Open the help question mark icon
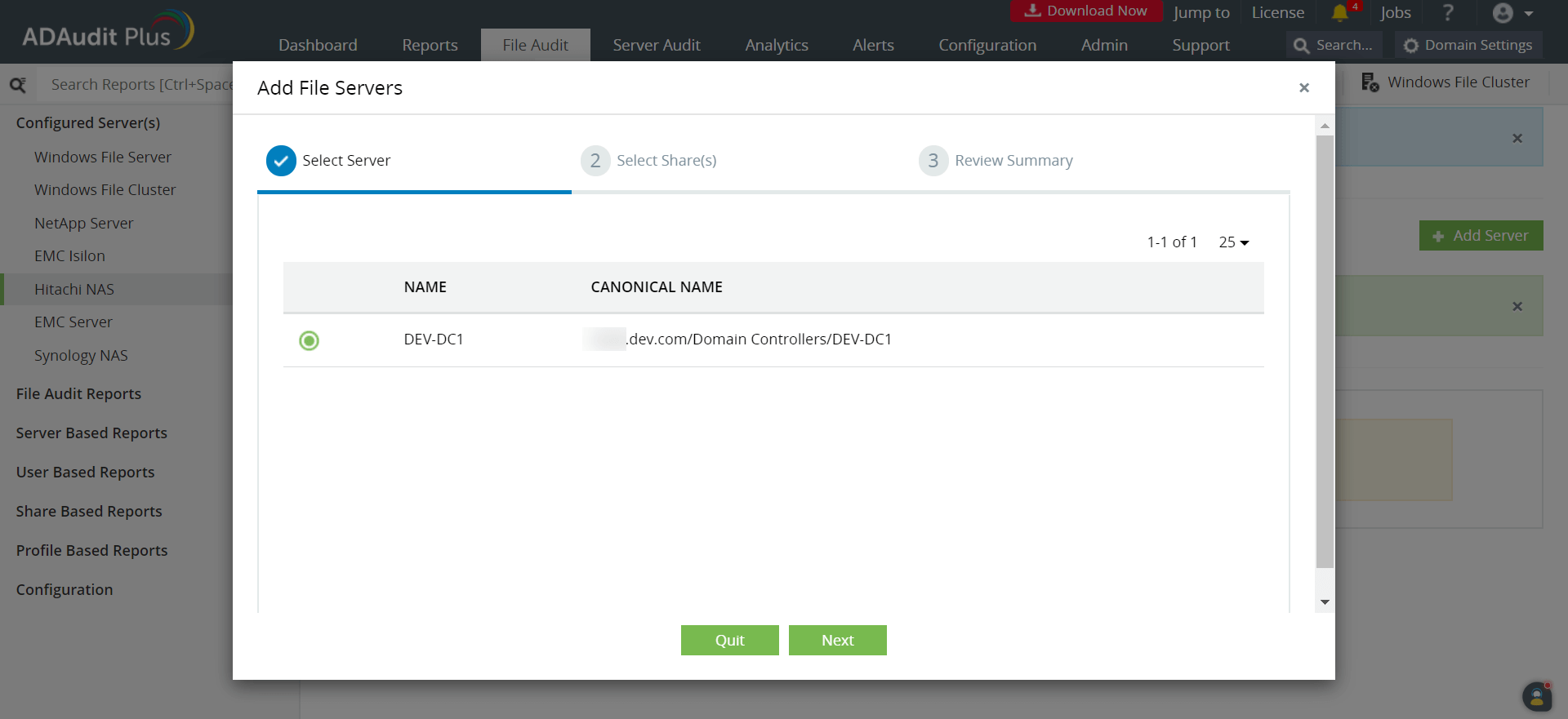This screenshot has width=1568, height=719. click(1448, 13)
